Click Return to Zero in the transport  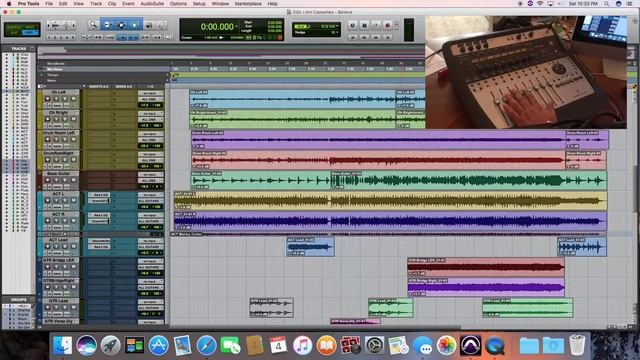[353, 38]
